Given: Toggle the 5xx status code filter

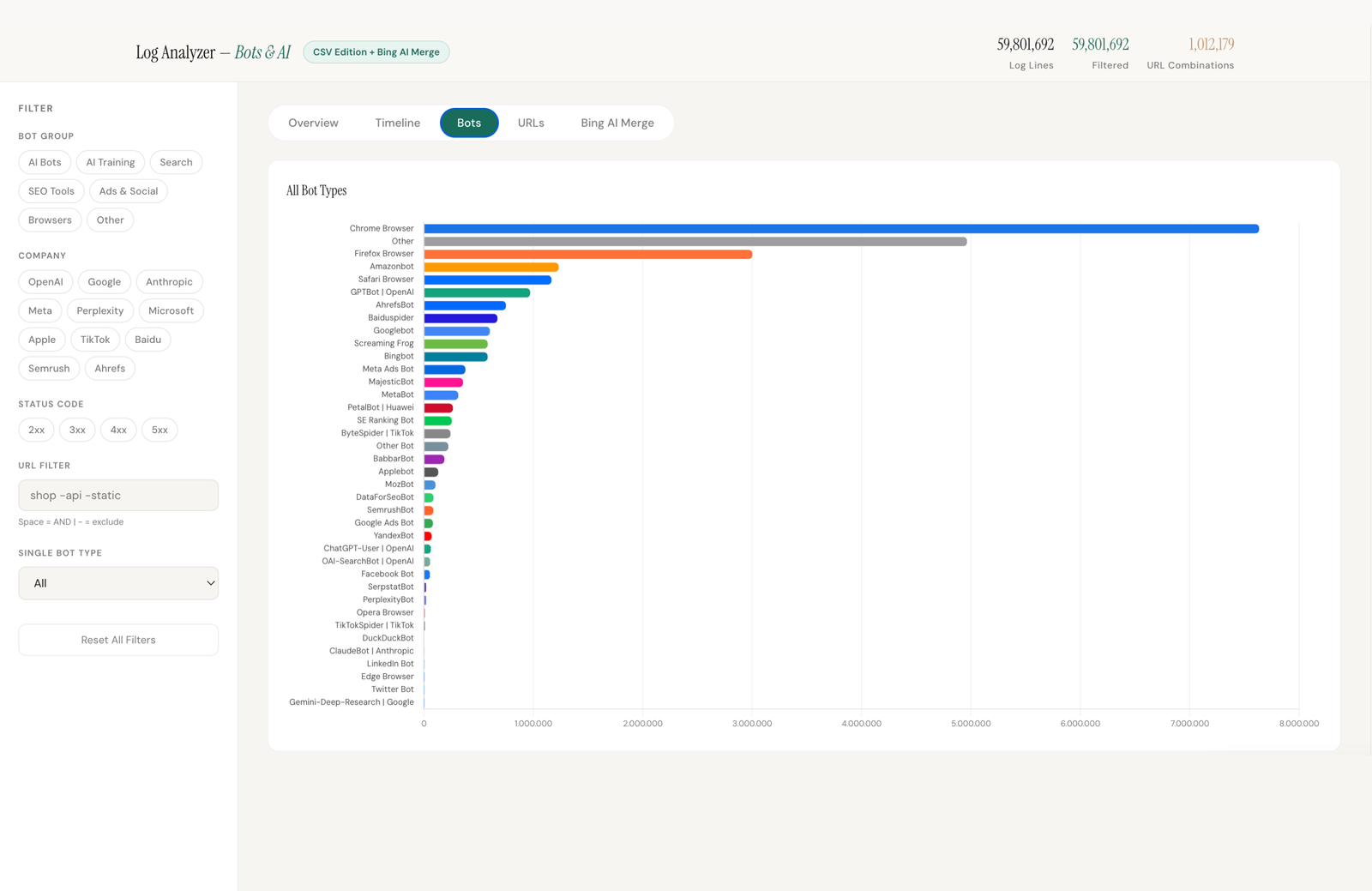Looking at the screenshot, I should pos(159,430).
